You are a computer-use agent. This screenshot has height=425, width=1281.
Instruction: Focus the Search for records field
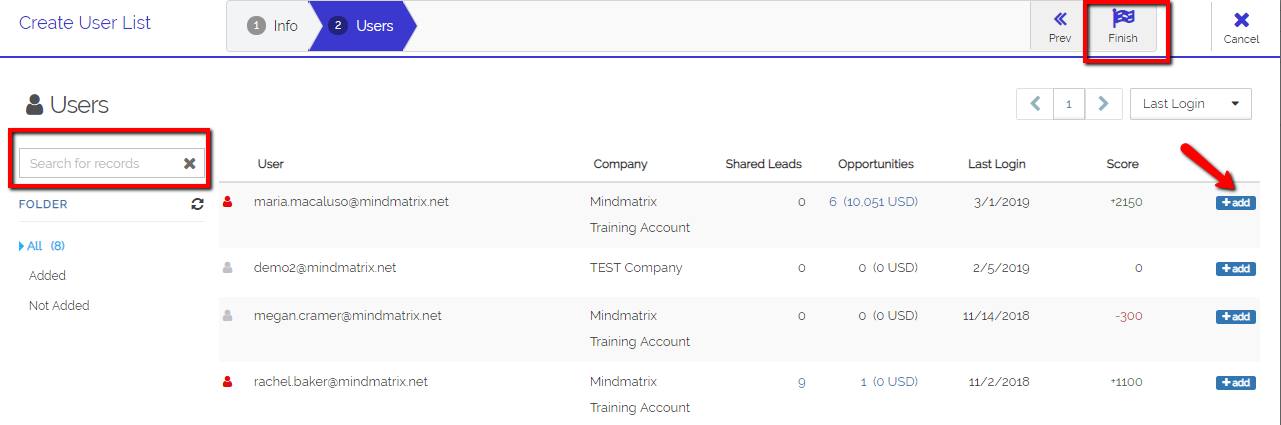click(100, 163)
